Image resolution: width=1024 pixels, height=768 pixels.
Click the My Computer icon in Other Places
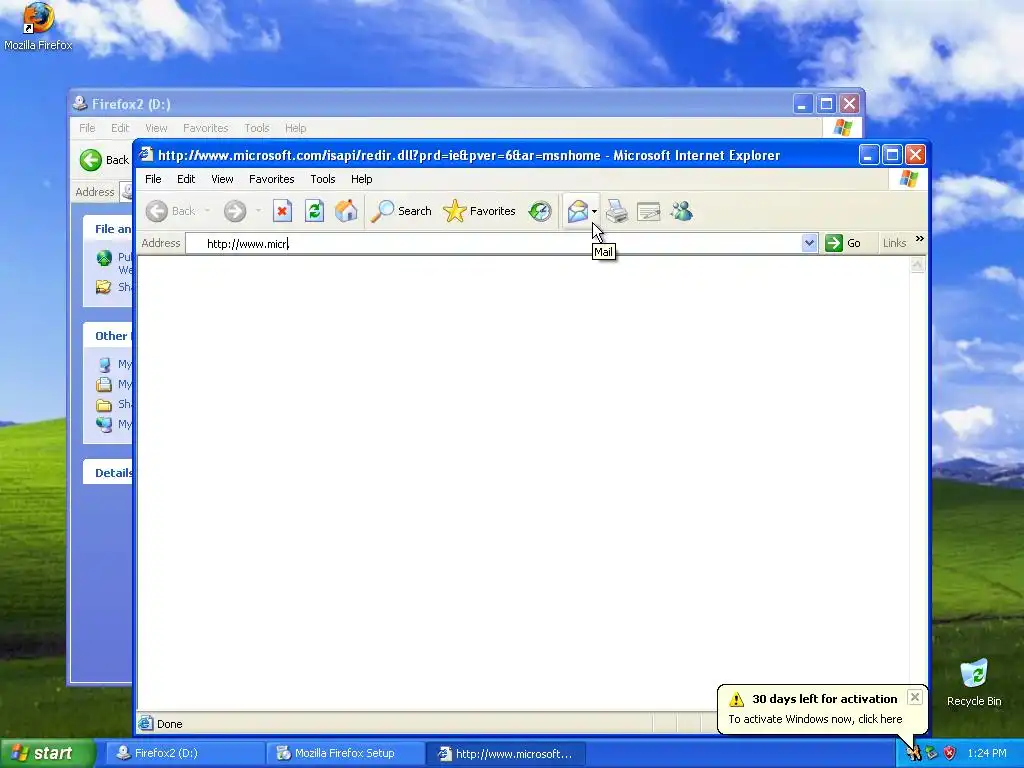pyautogui.click(x=104, y=364)
